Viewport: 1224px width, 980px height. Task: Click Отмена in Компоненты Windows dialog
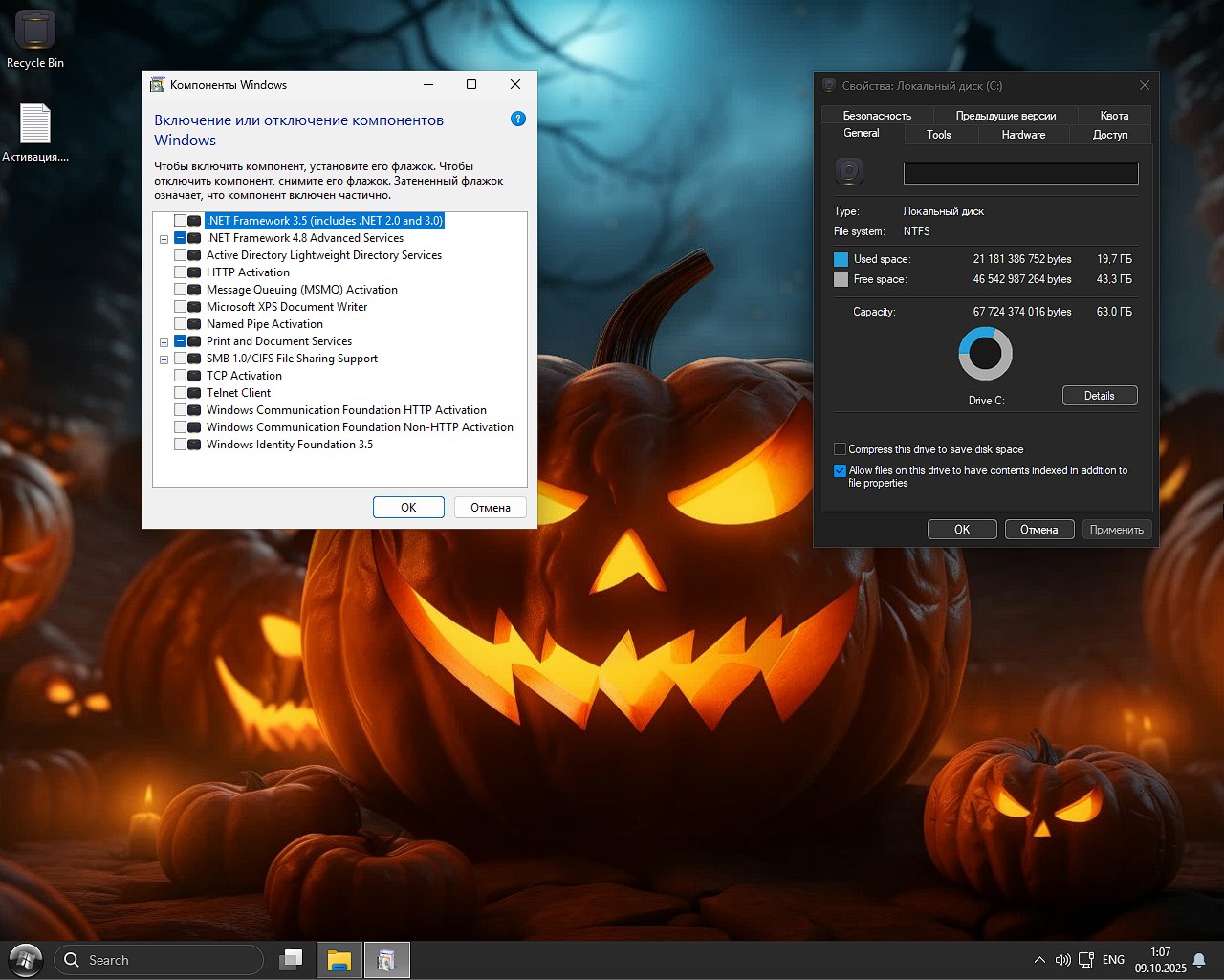[x=490, y=508]
